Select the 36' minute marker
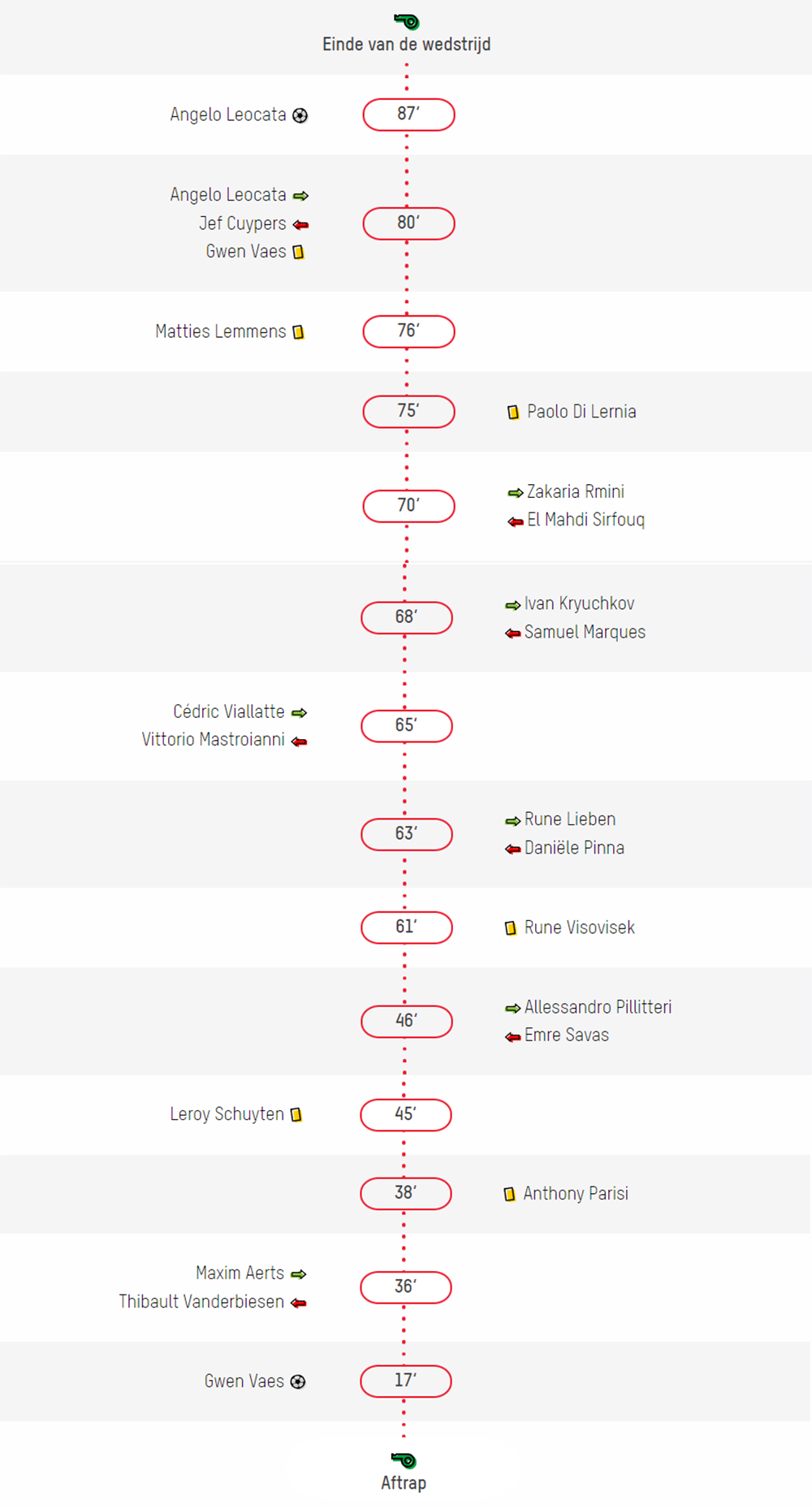 [406, 1287]
